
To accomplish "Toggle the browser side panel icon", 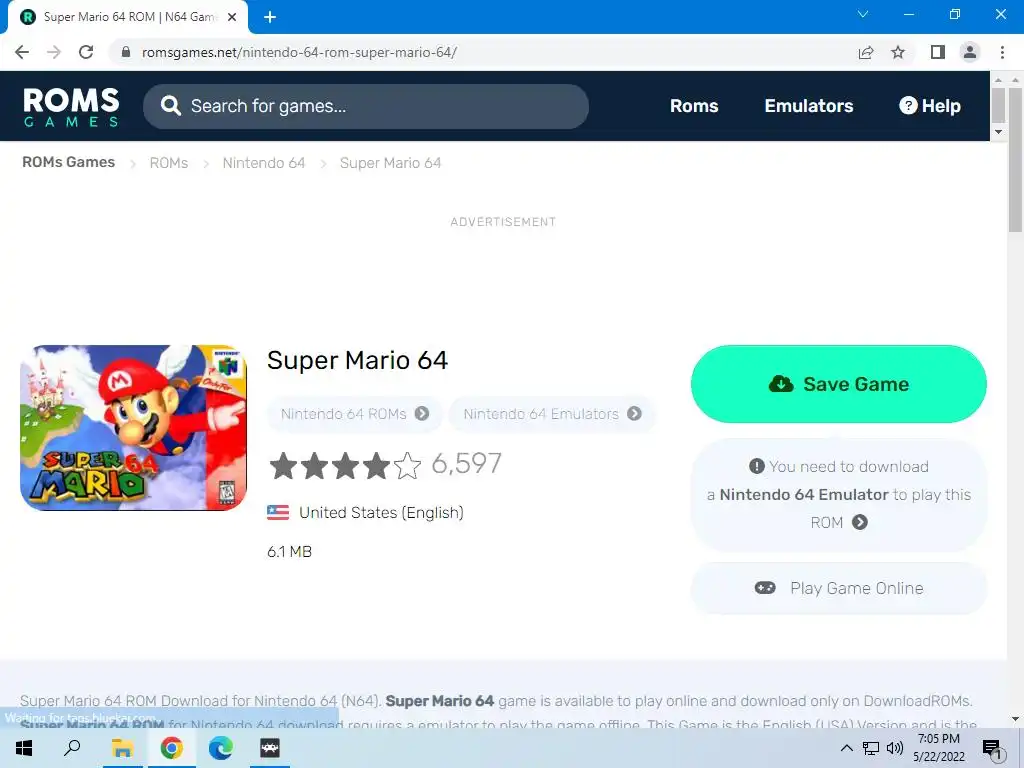I will [938, 52].
